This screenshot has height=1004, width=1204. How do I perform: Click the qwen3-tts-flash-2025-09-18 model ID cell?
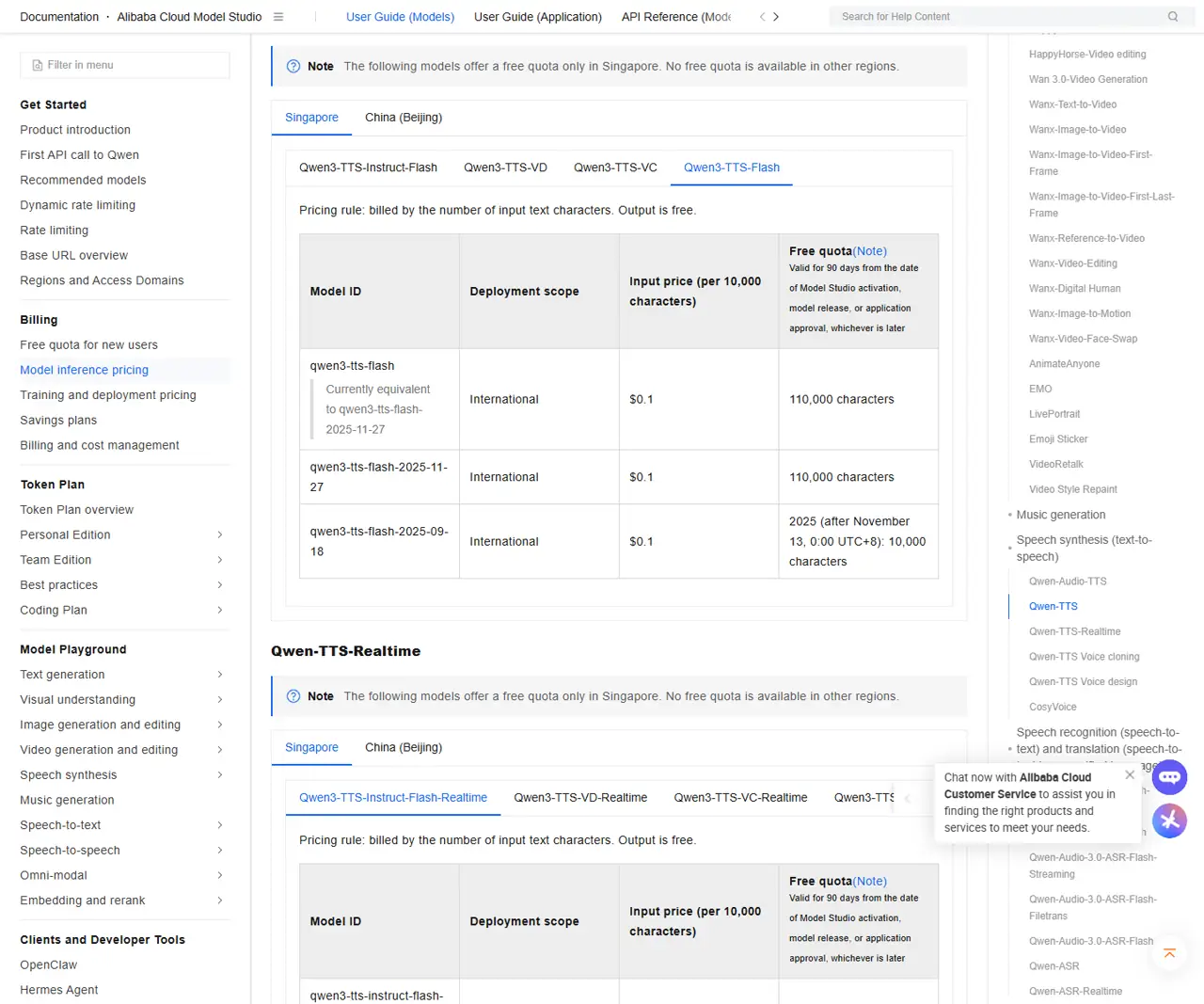[x=379, y=542]
